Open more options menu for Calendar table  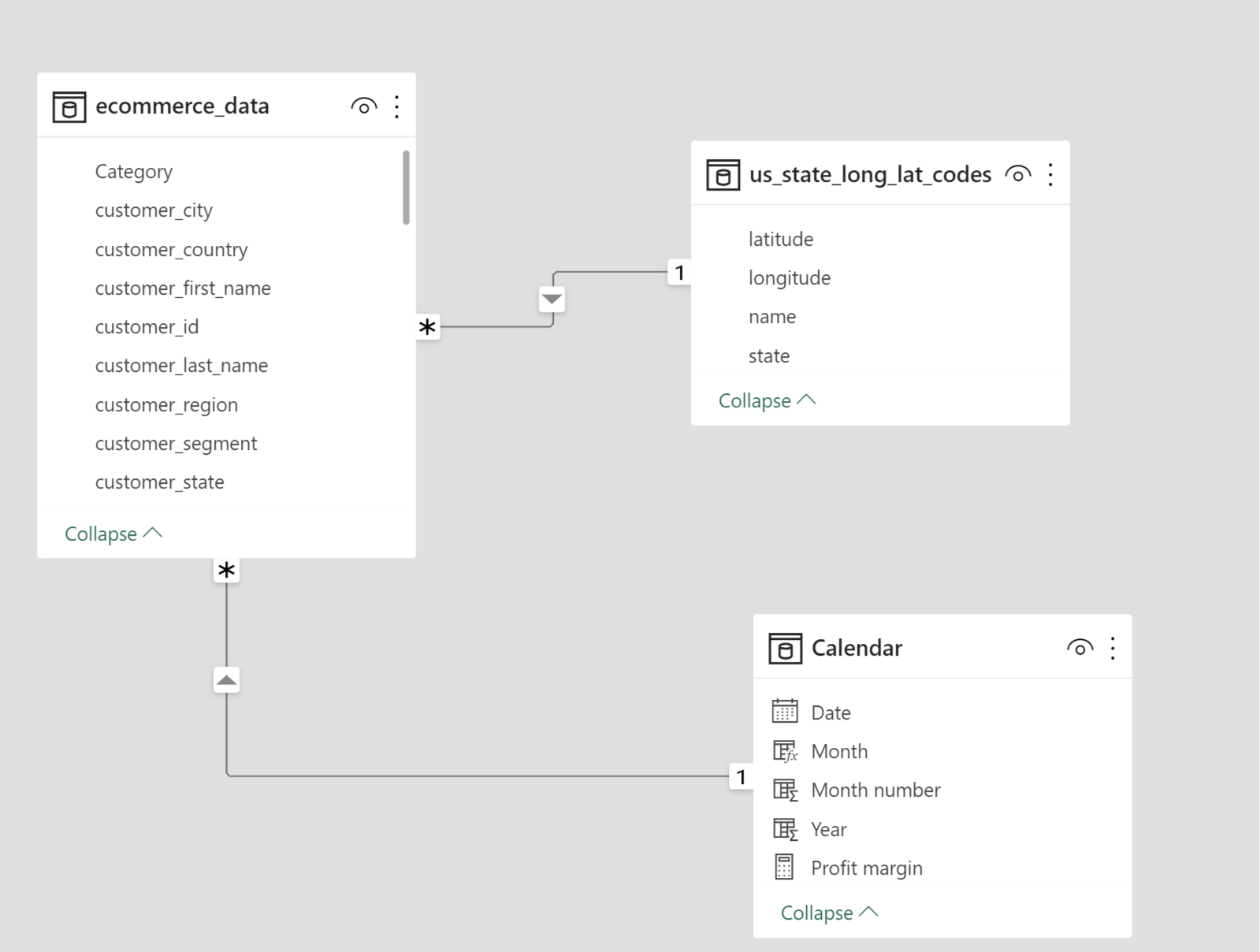(1113, 648)
